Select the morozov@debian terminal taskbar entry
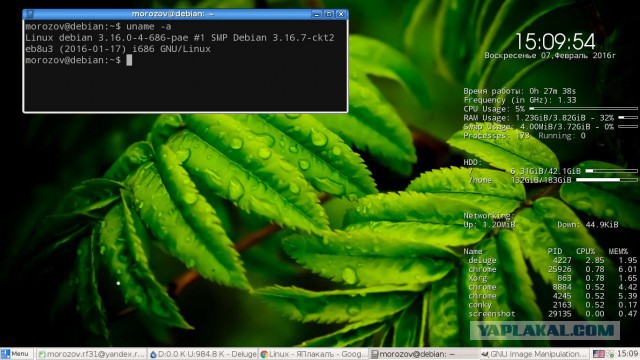 pyautogui.click(x=424, y=354)
